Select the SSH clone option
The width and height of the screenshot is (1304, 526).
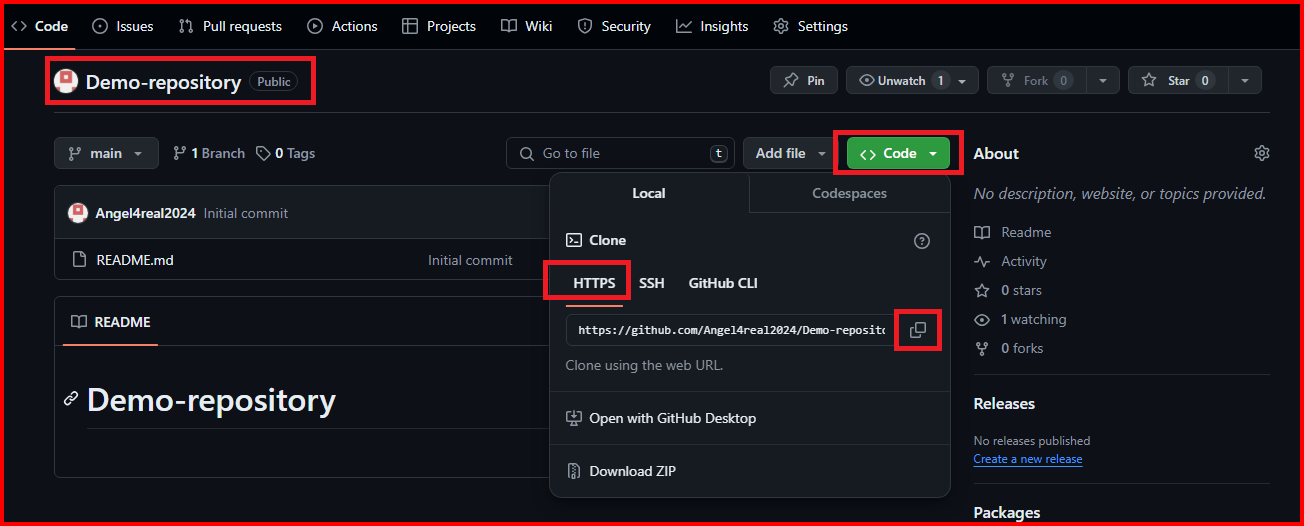652,283
